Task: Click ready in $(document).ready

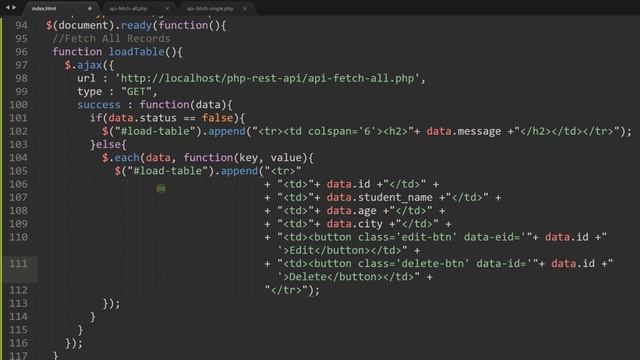Action: point(136,25)
